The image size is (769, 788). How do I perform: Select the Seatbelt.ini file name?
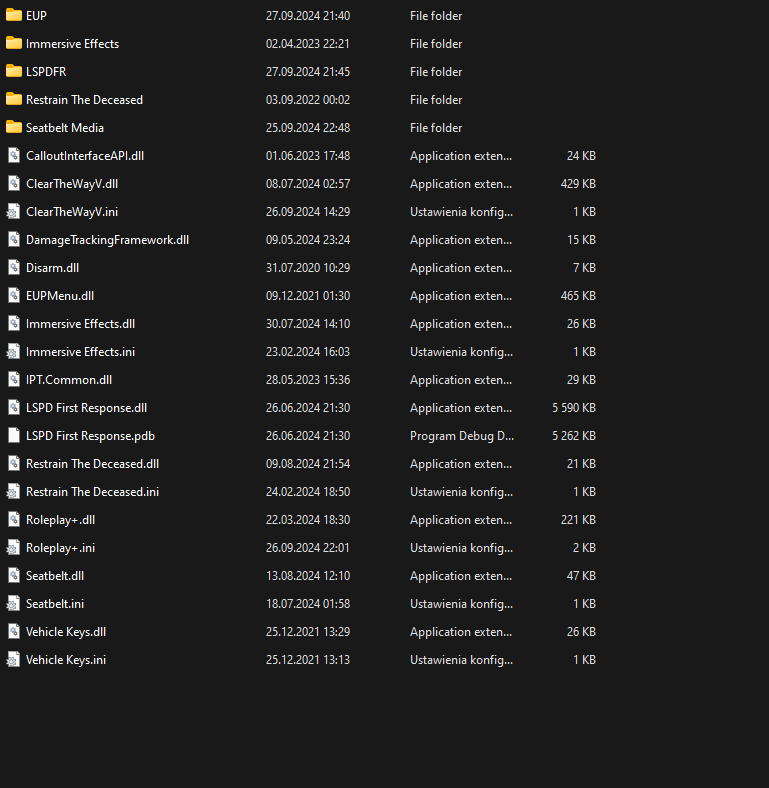coord(55,604)
